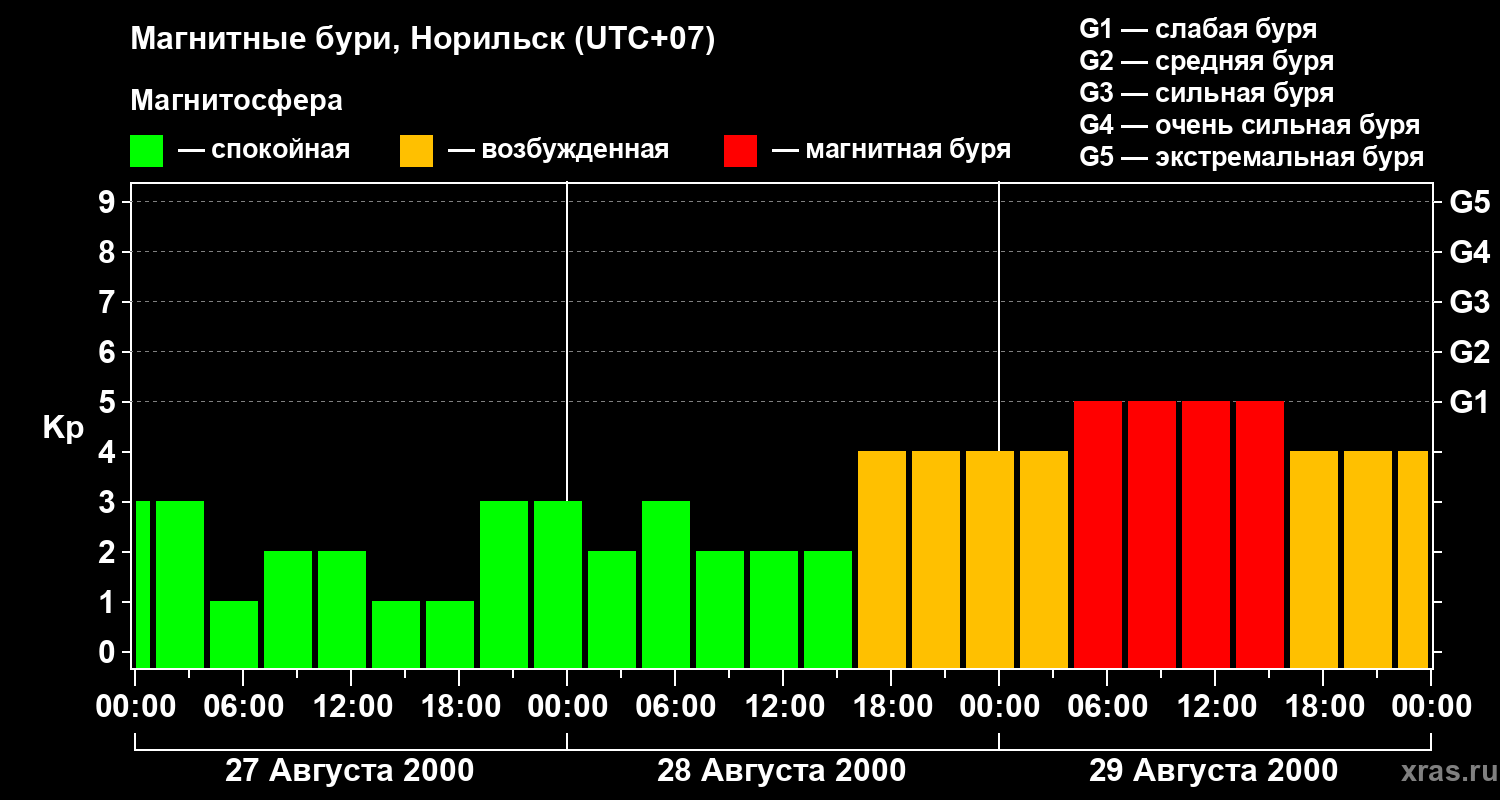This screenshot has width=1500, height=800.
Task: Click the red 'магнитная буря' legend swatch
Action: [x=740, y=151]
